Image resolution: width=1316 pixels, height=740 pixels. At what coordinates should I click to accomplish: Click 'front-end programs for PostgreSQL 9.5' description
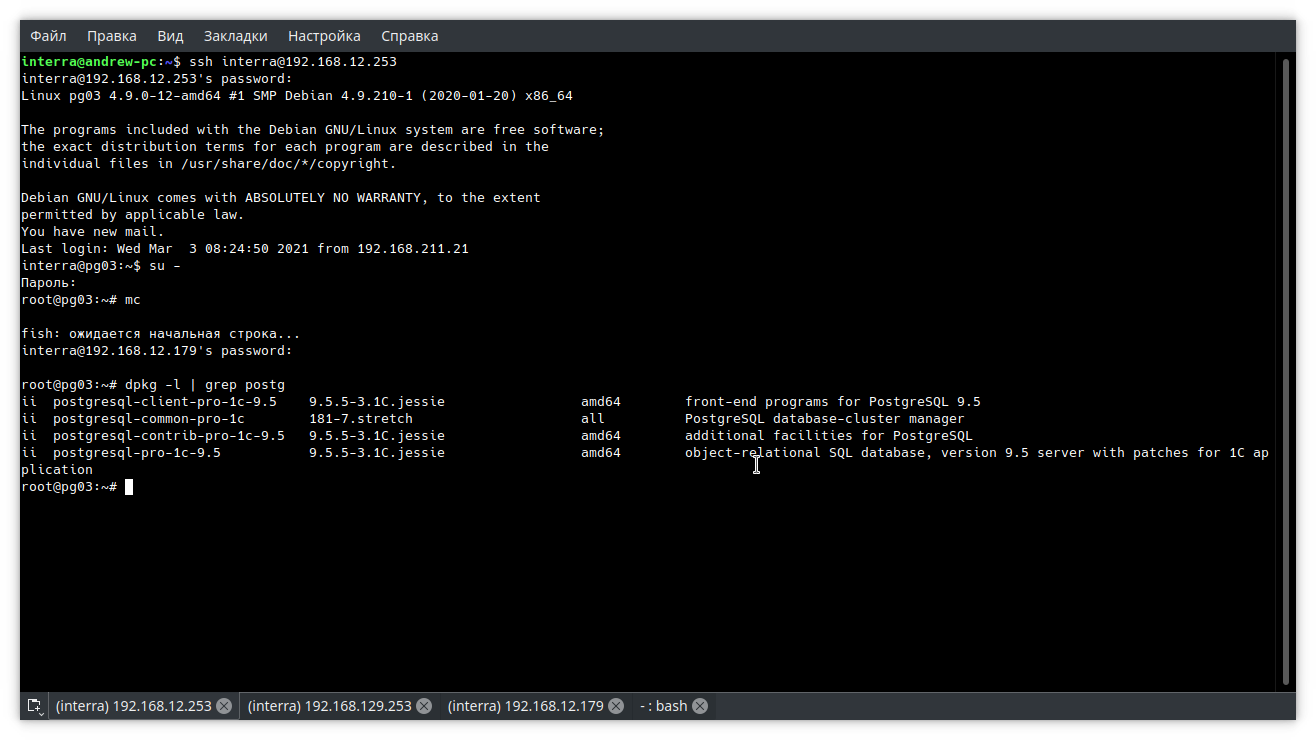tap(833, 402)
